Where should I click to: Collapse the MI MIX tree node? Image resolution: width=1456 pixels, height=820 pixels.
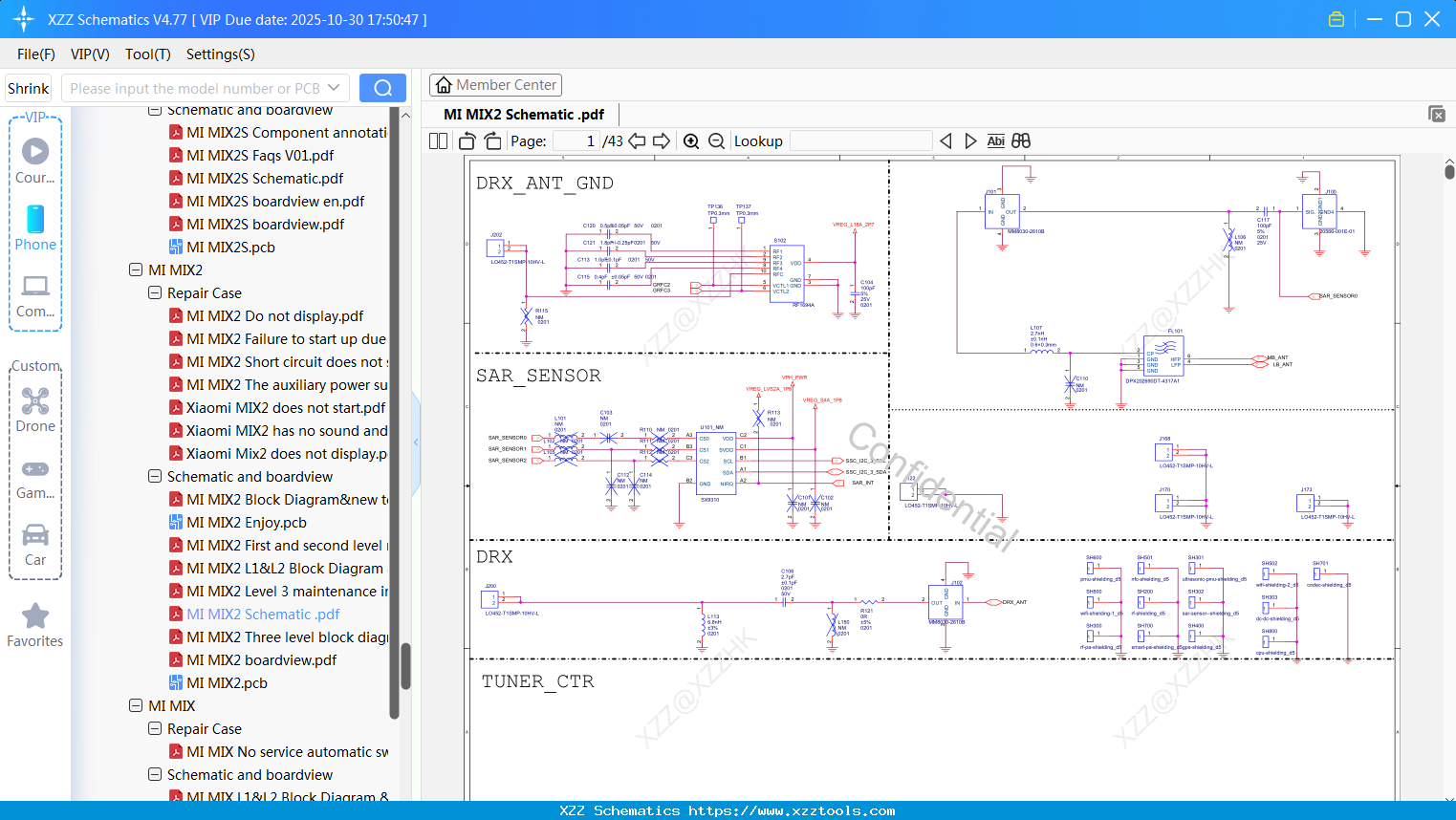136,706
